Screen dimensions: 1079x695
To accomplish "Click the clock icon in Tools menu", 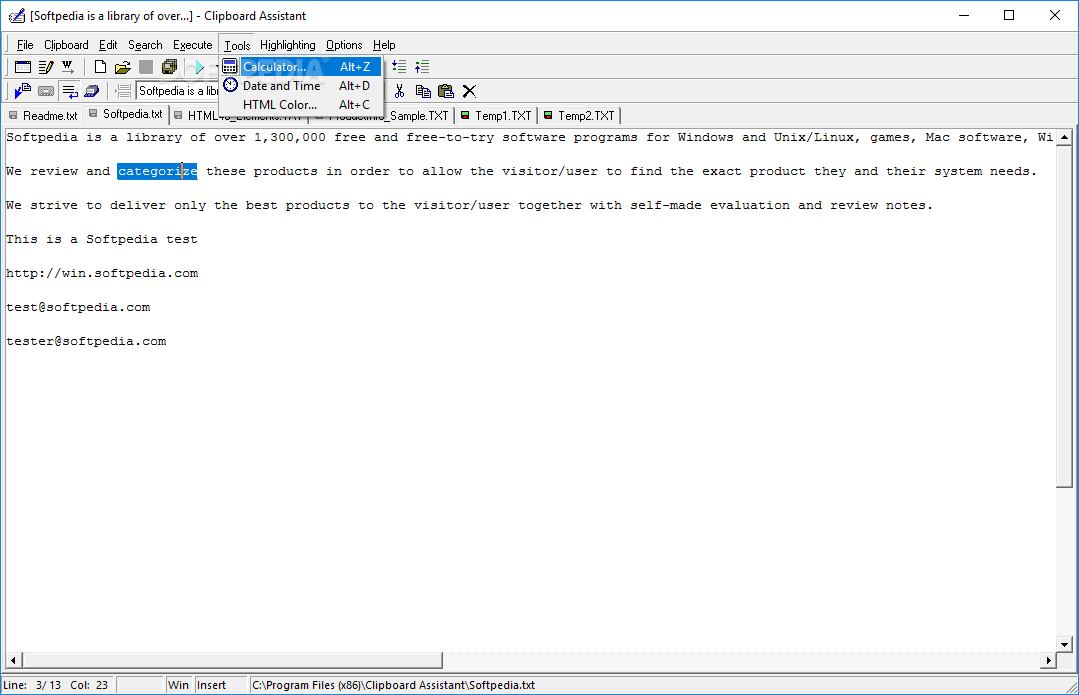I will [x=231, y=85].
